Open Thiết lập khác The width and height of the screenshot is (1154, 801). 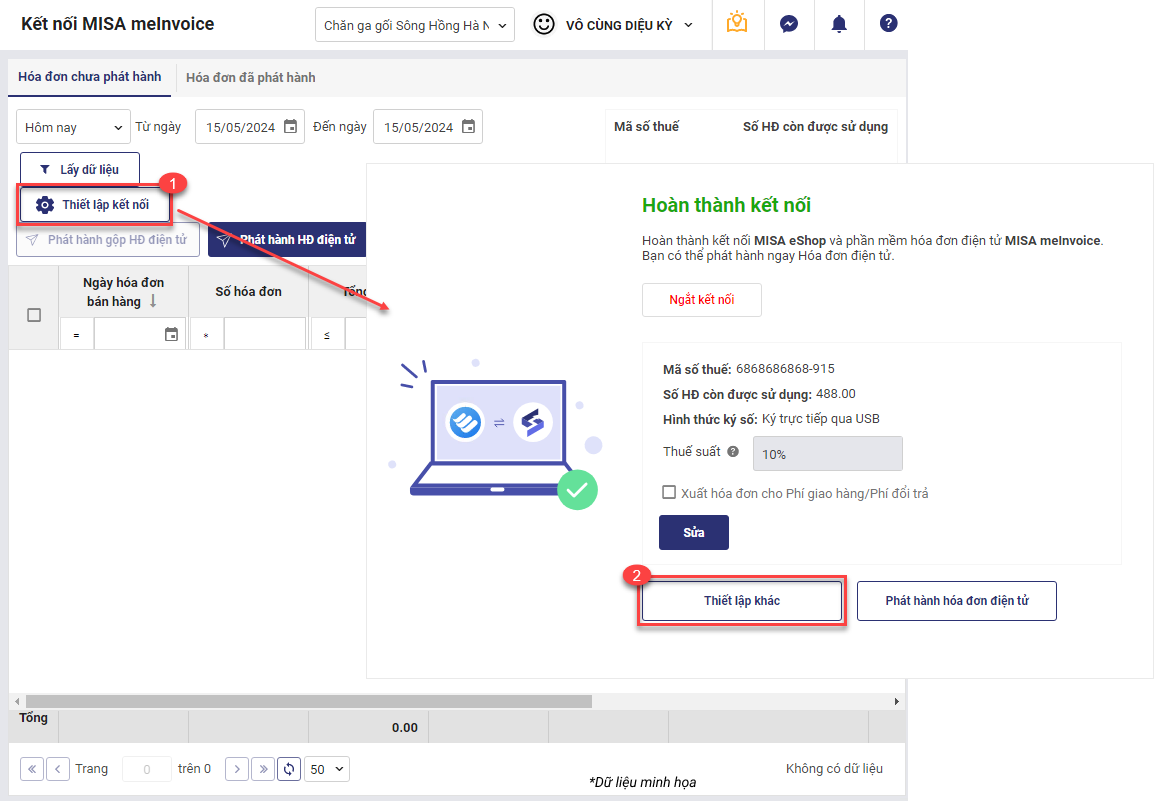742,601
